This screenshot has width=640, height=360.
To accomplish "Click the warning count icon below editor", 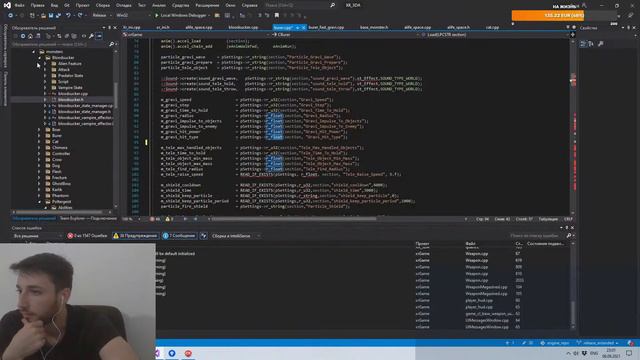I will pos(167,219).
